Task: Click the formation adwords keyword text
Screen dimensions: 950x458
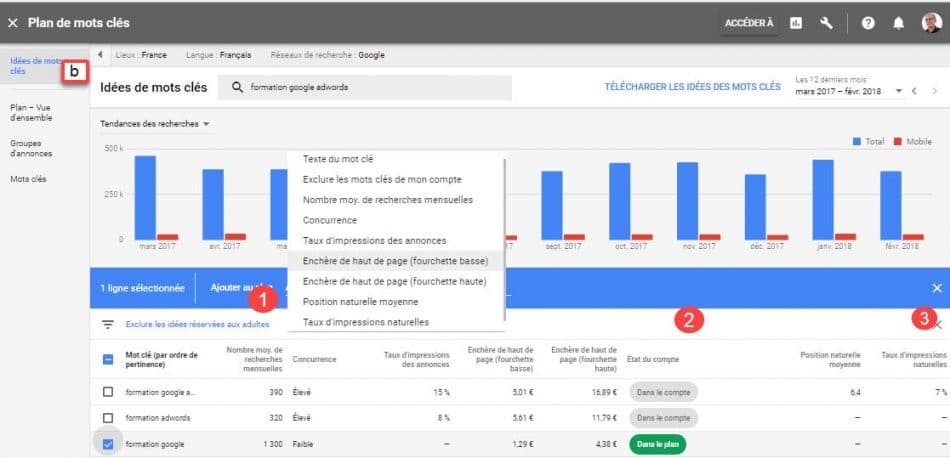Action: point(158,418)
